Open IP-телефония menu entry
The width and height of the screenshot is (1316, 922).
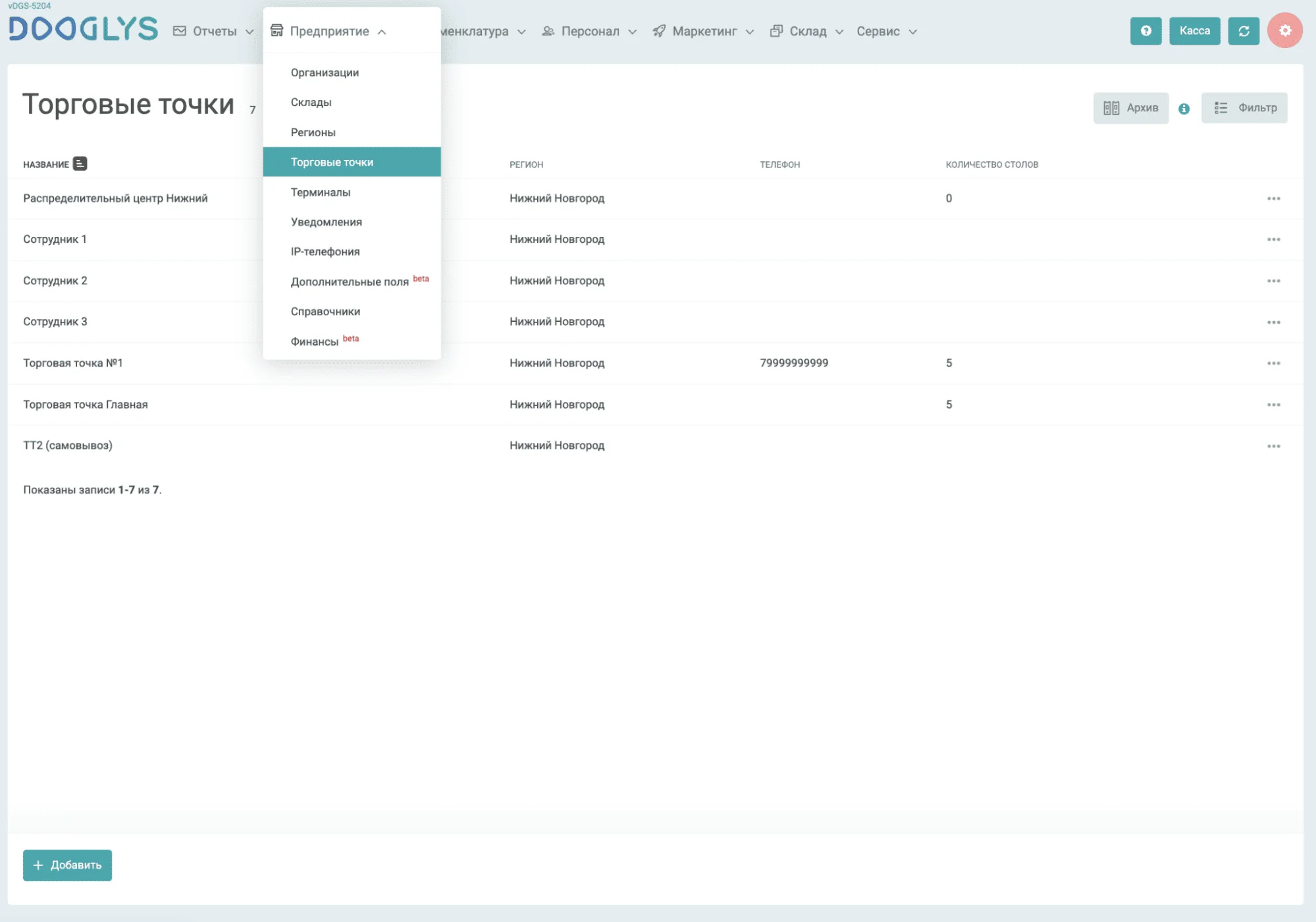352,251
